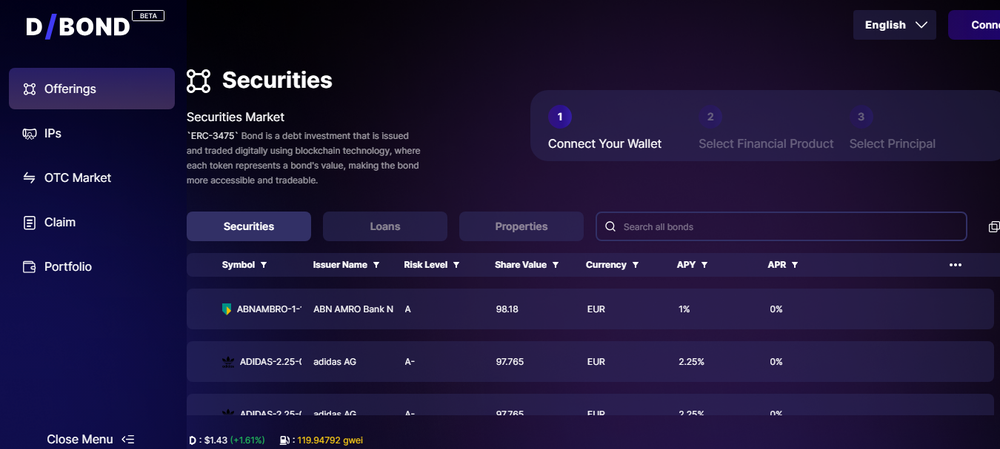This screenshot has width=1000, height=449.
Task: Open the IPs section icon
Action: coord(29,133)
